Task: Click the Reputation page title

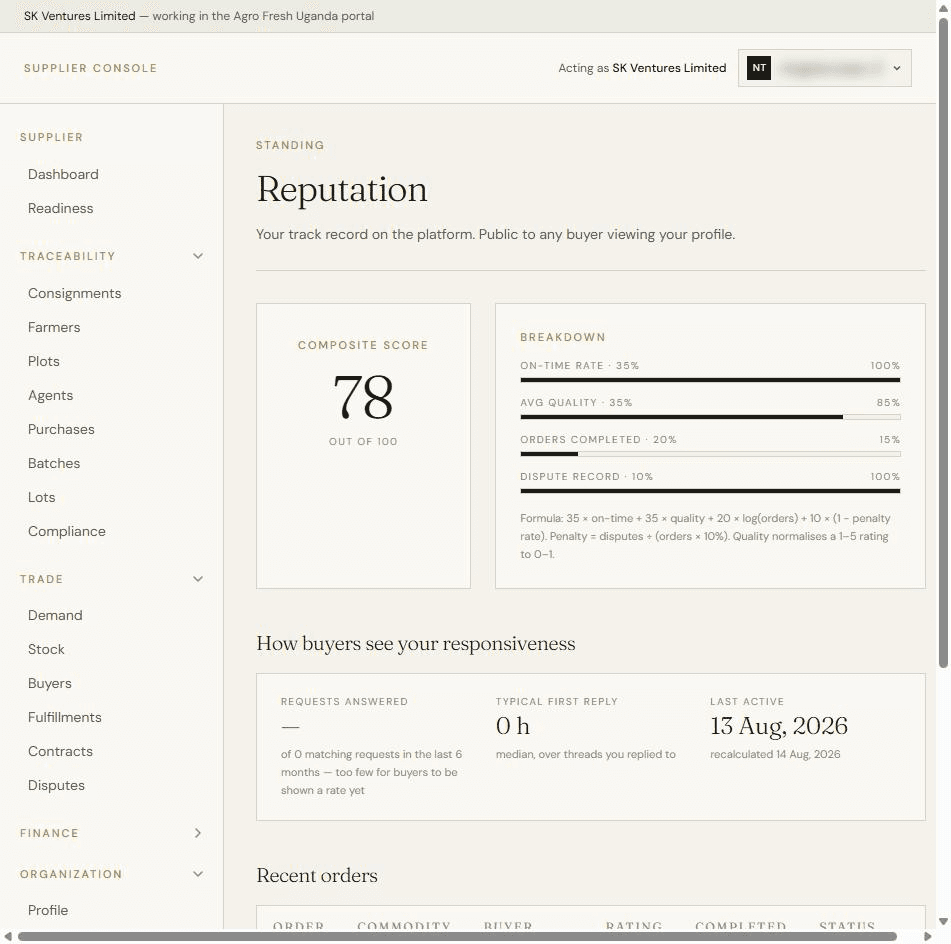Action: (342, 190)
